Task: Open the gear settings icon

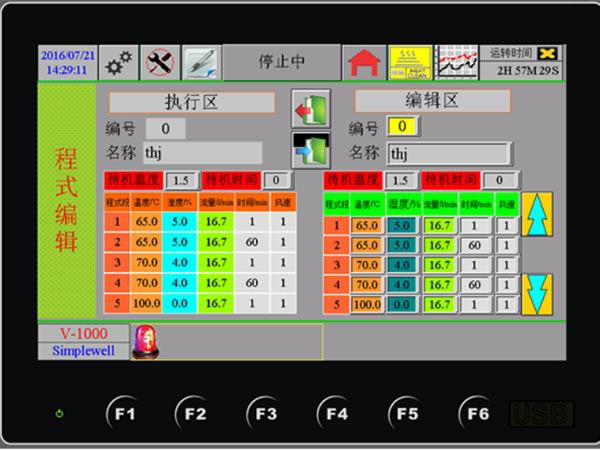Action: point(120,63)
